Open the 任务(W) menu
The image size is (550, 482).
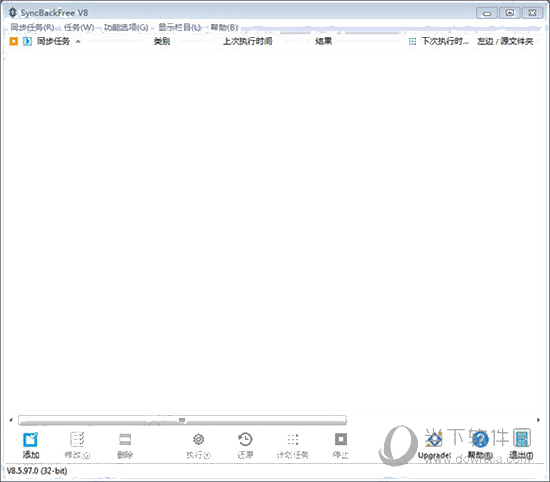coord(79,27)
